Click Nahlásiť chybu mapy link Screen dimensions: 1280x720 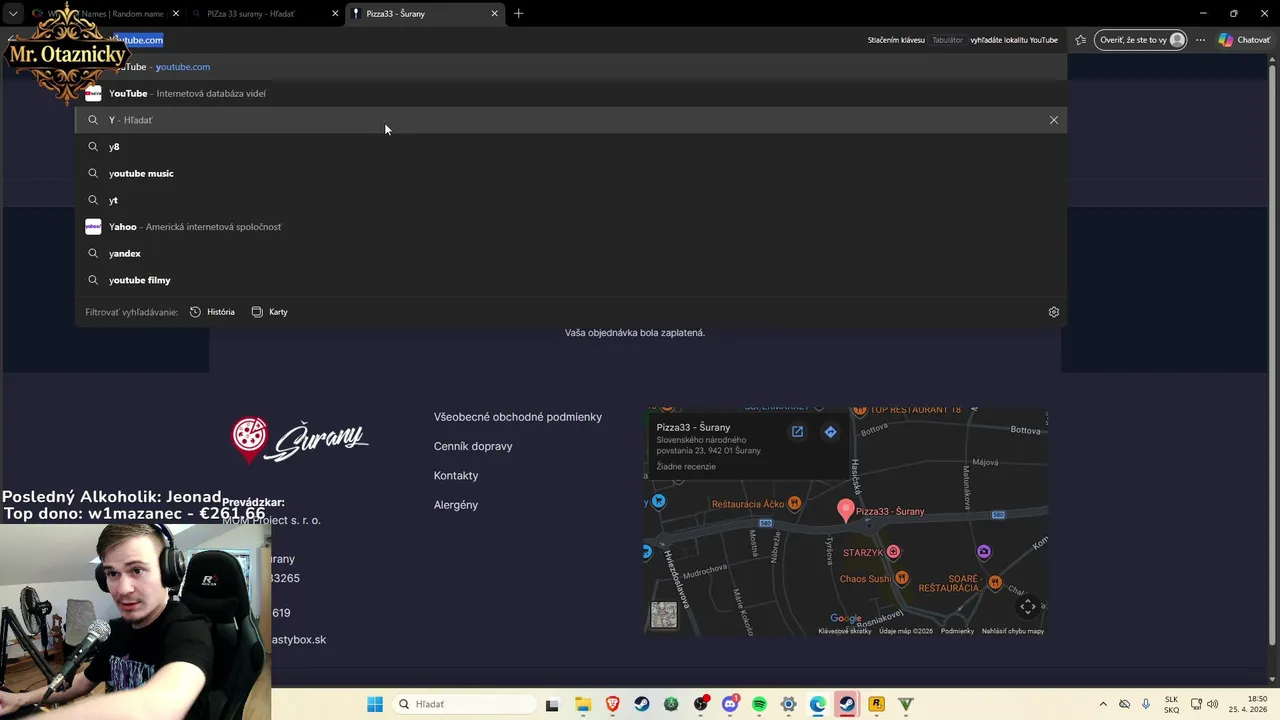[1012, 631]
